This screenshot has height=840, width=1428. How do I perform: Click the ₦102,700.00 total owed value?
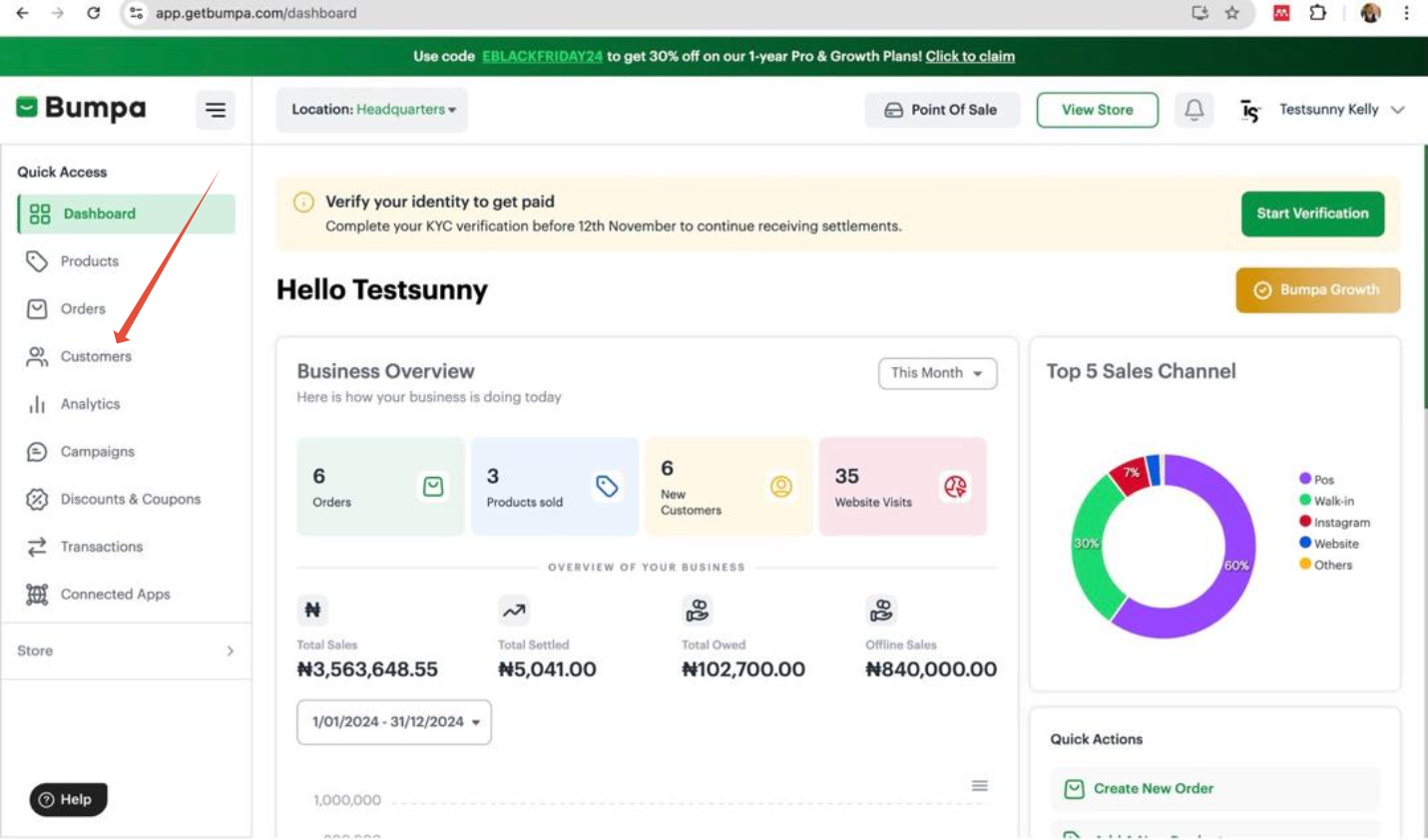(x=743, y=669)
